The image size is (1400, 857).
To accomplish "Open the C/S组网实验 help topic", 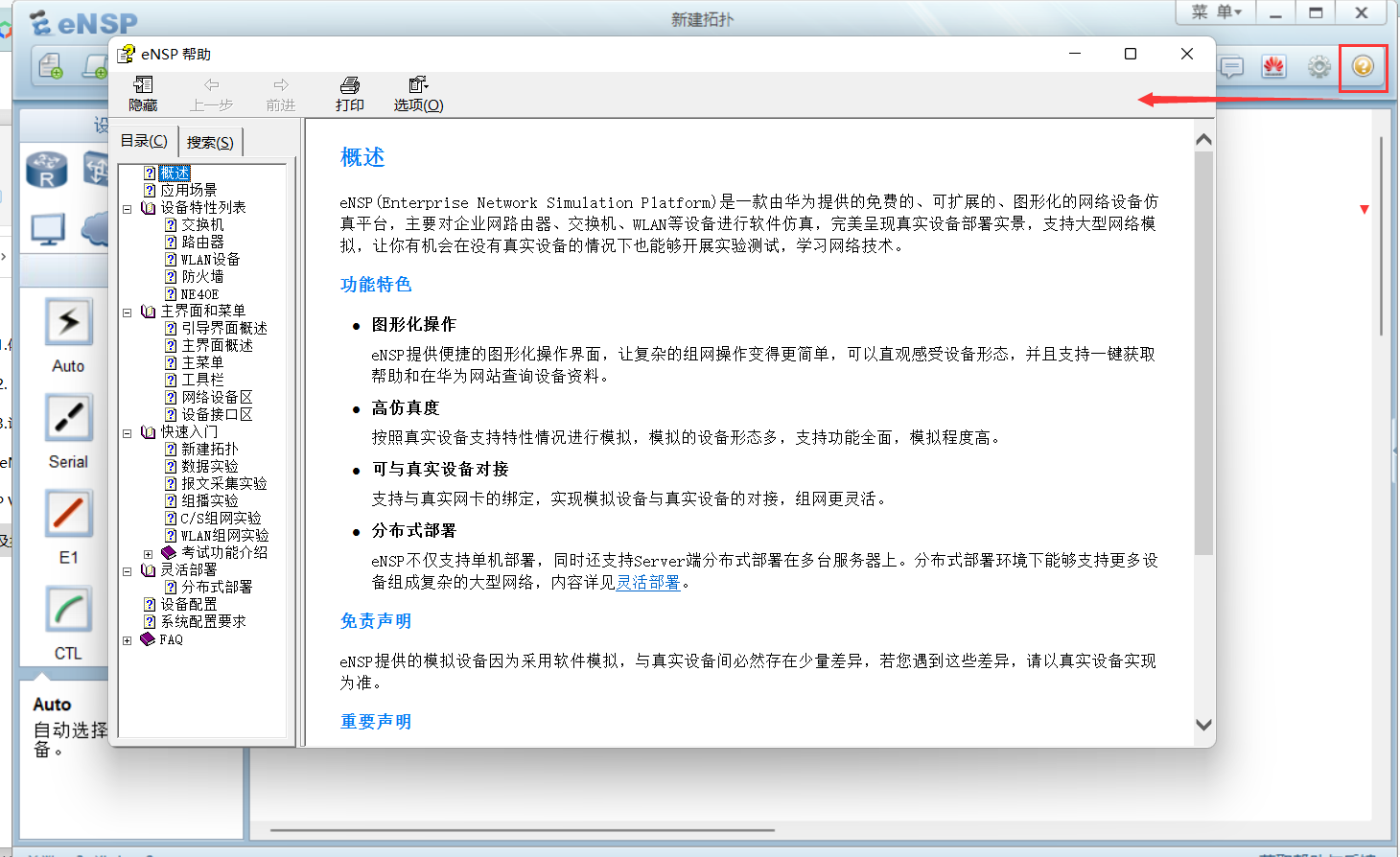I will tap(221, 518).
